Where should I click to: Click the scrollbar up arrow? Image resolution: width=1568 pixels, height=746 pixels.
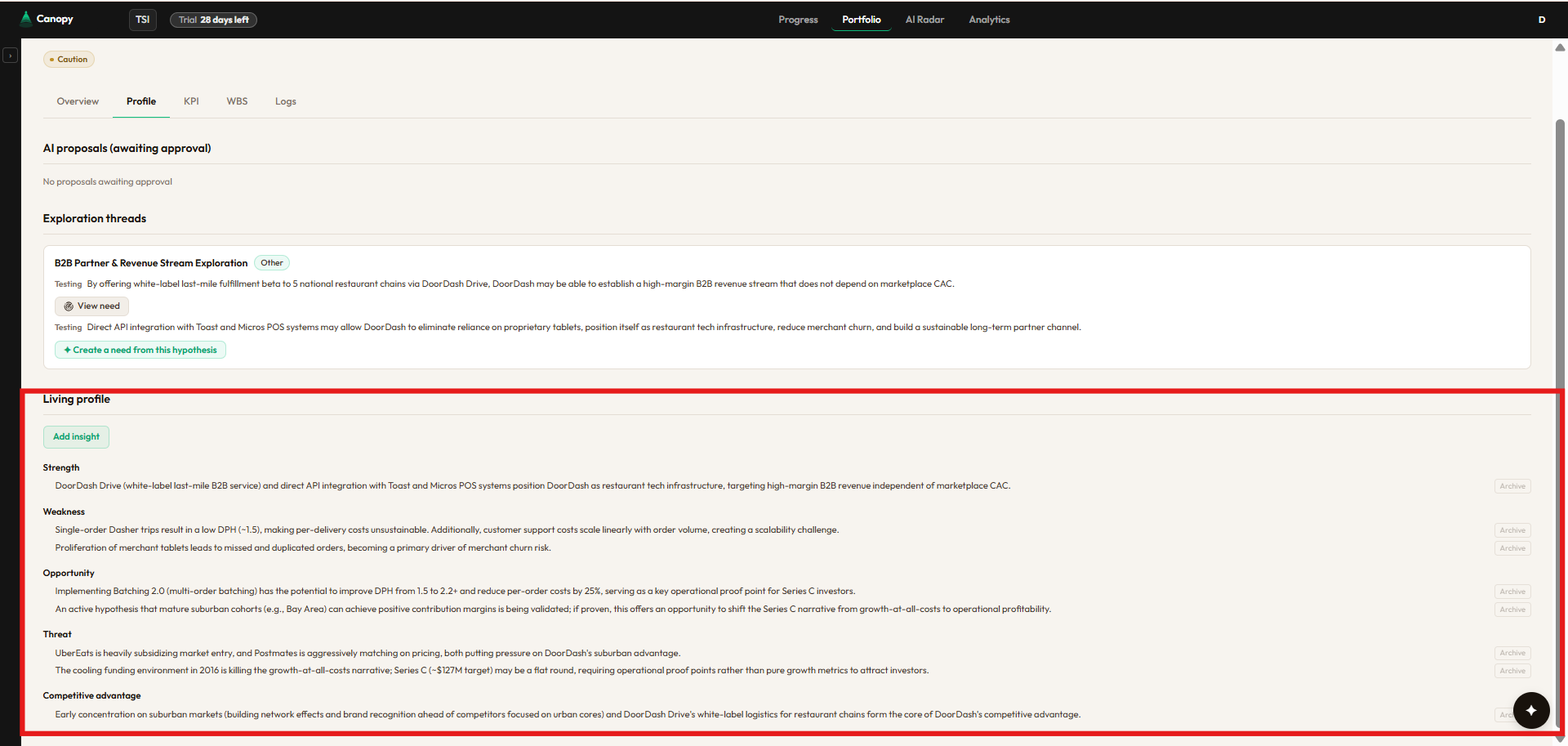[x=1560, y=47]
